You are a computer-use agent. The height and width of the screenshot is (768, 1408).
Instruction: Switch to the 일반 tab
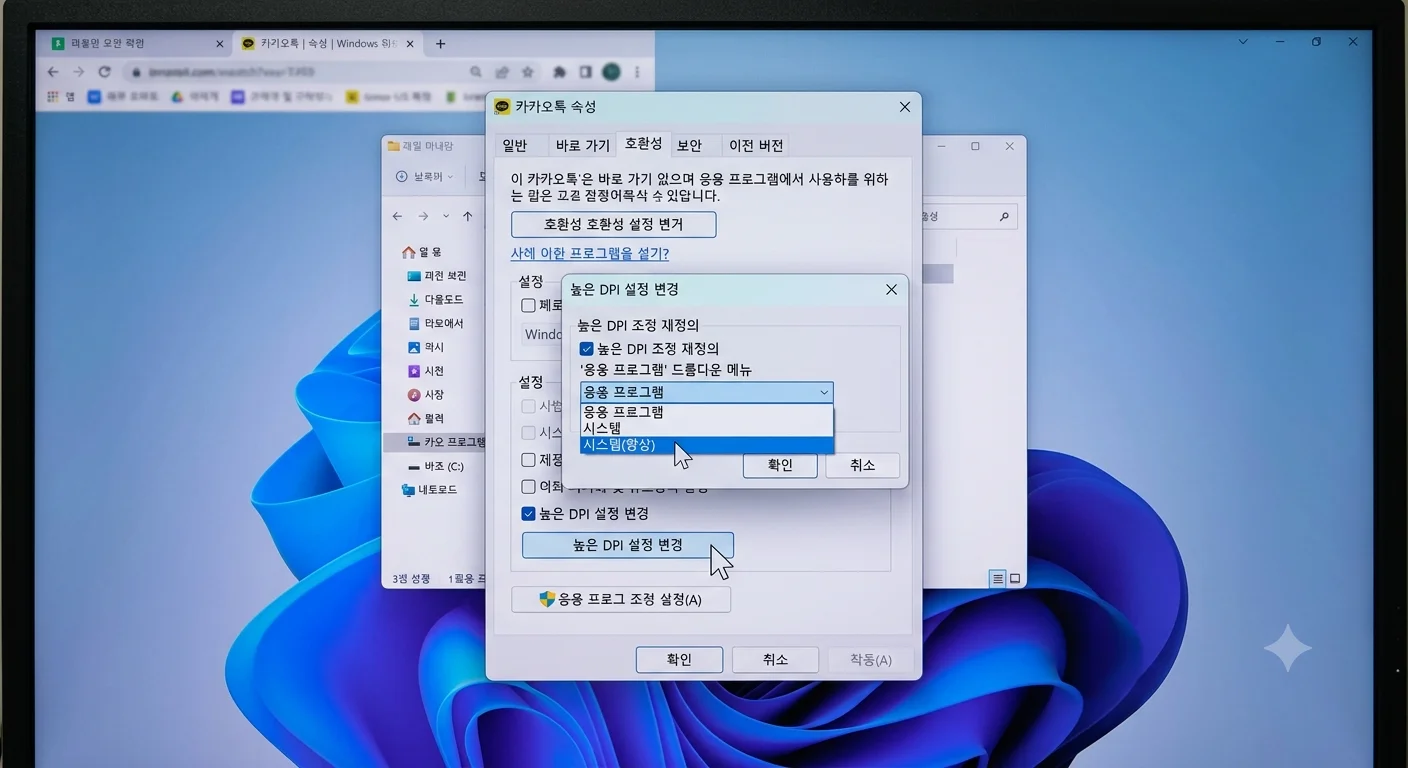coord(515,145)
